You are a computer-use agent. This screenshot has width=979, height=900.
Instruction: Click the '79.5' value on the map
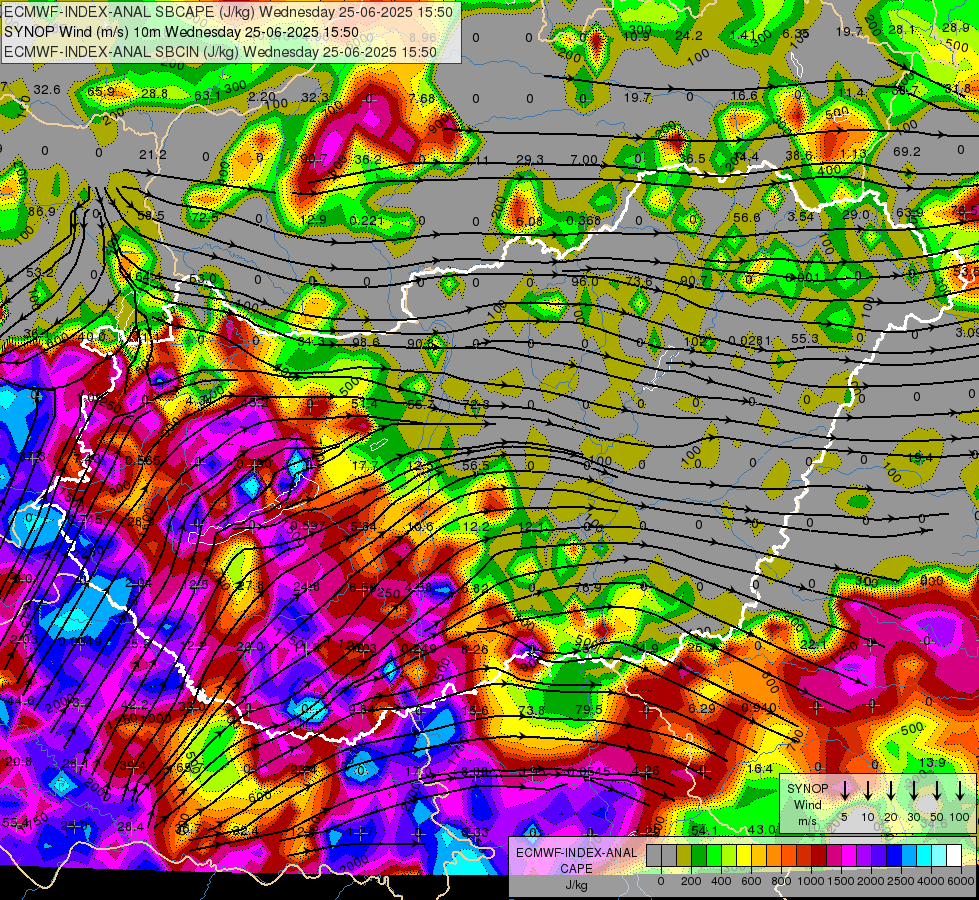pyautogui.click(x=589, y=710)
